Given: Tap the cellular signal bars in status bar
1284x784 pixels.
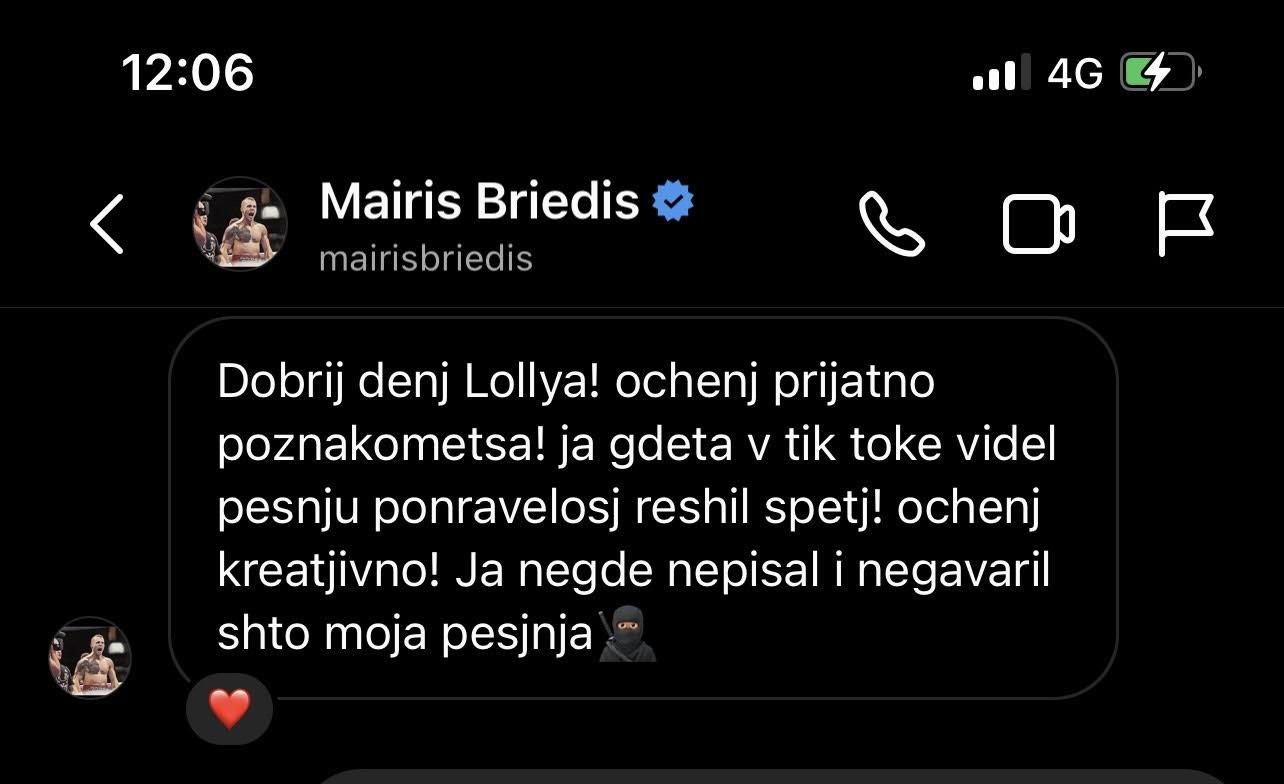Looking at the screenshot, I should (1001, 73).
